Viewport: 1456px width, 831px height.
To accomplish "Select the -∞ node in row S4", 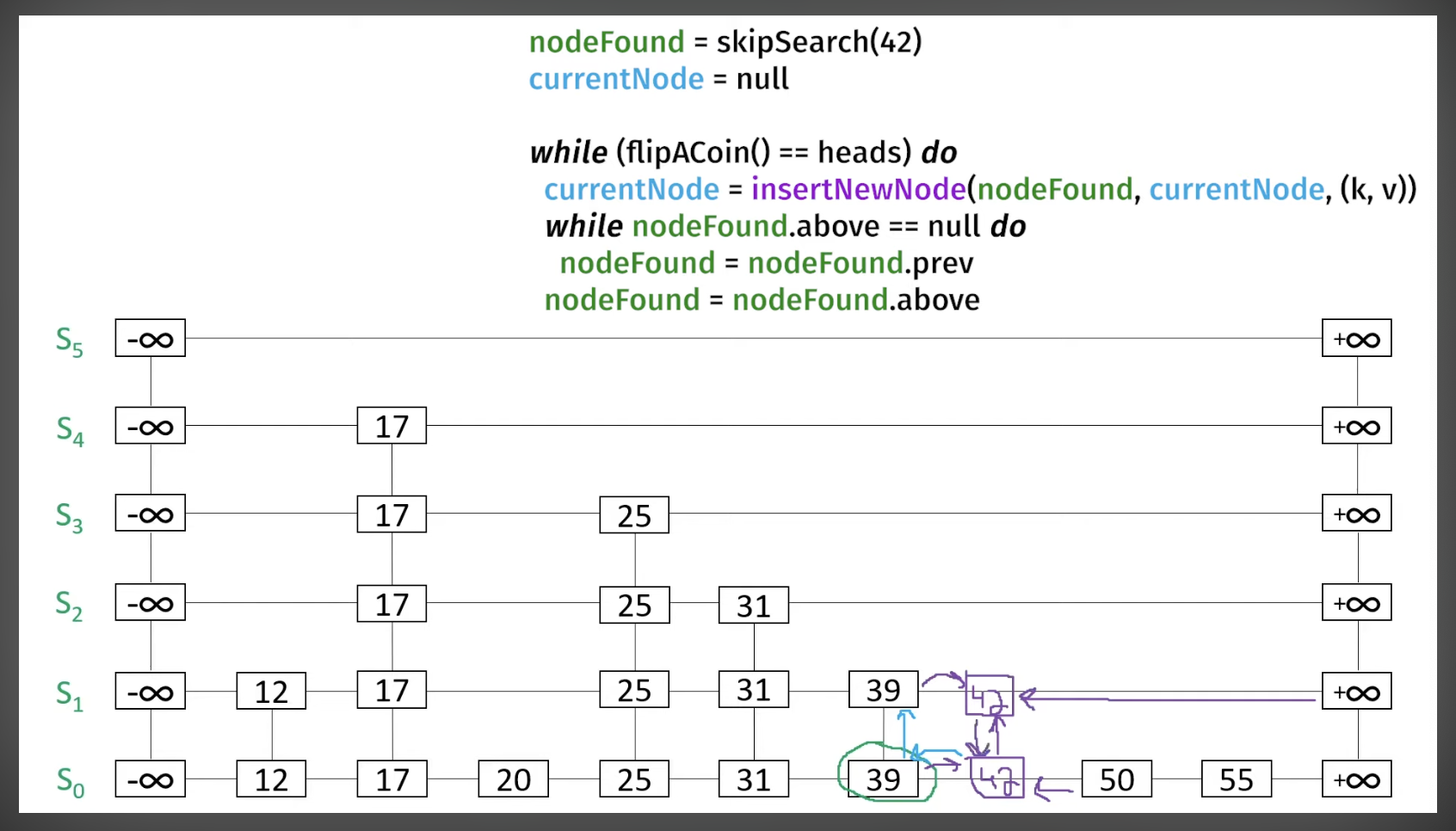I will (151, 426).
